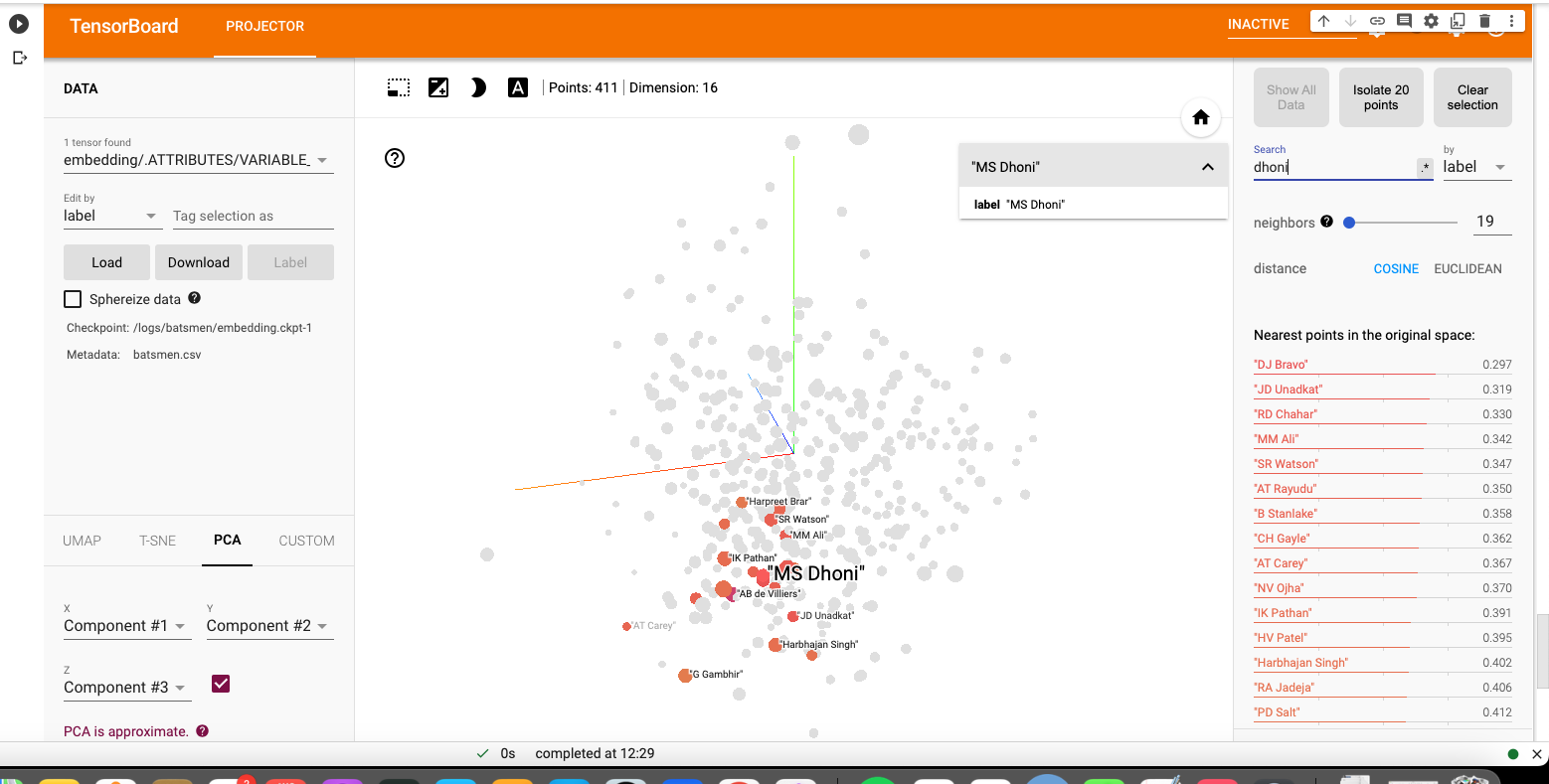The image size is (1549, 784).
Task: Activate the bounding box selection tool
Action: pos(399,87)
